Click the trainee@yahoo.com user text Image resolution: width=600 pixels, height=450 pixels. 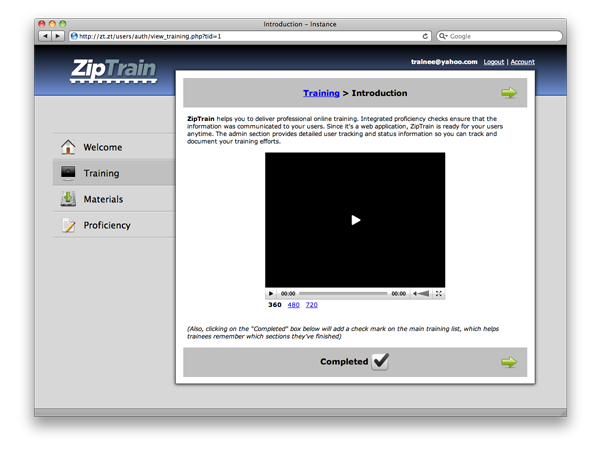pos(444,62)
